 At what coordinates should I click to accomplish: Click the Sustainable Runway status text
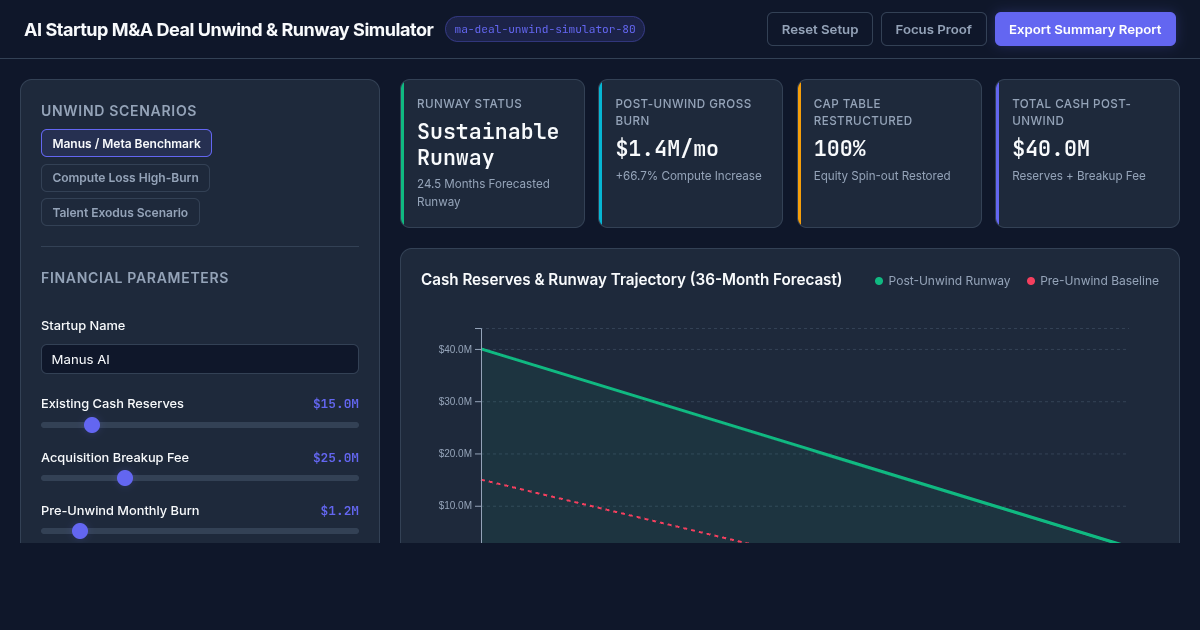click(488, 144)
